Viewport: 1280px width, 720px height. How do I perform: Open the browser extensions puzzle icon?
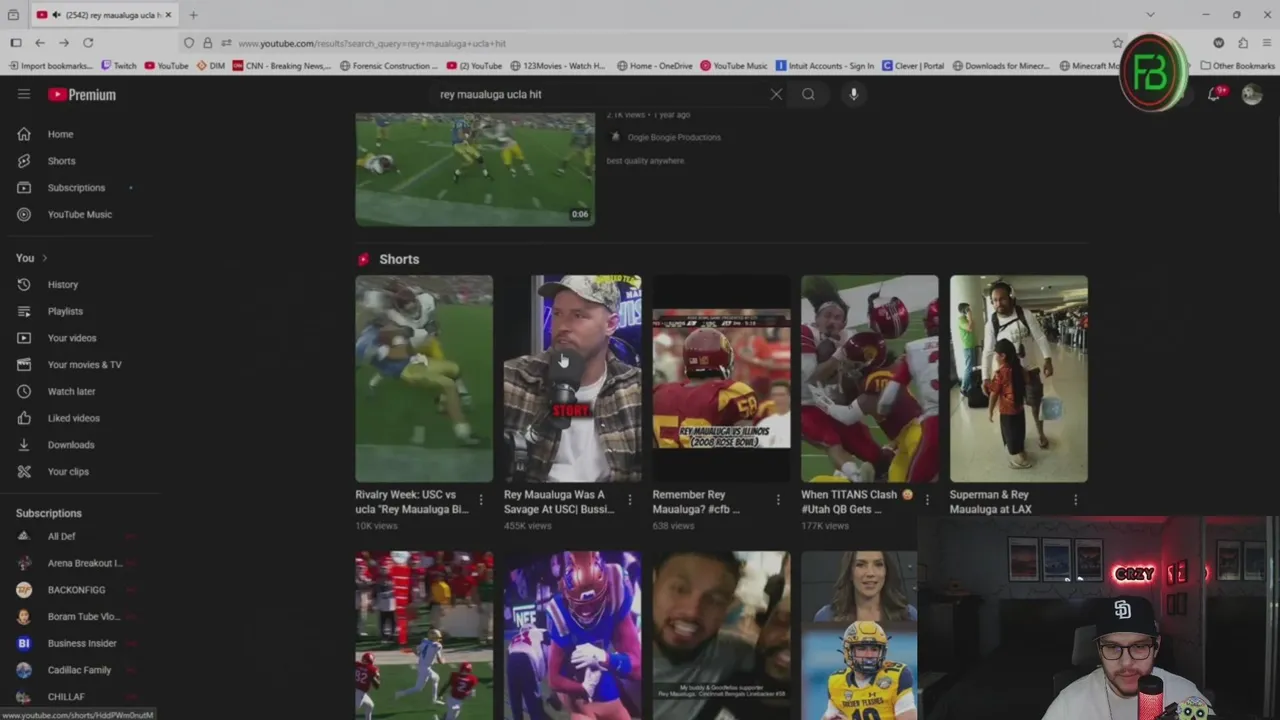[1243, 43]
